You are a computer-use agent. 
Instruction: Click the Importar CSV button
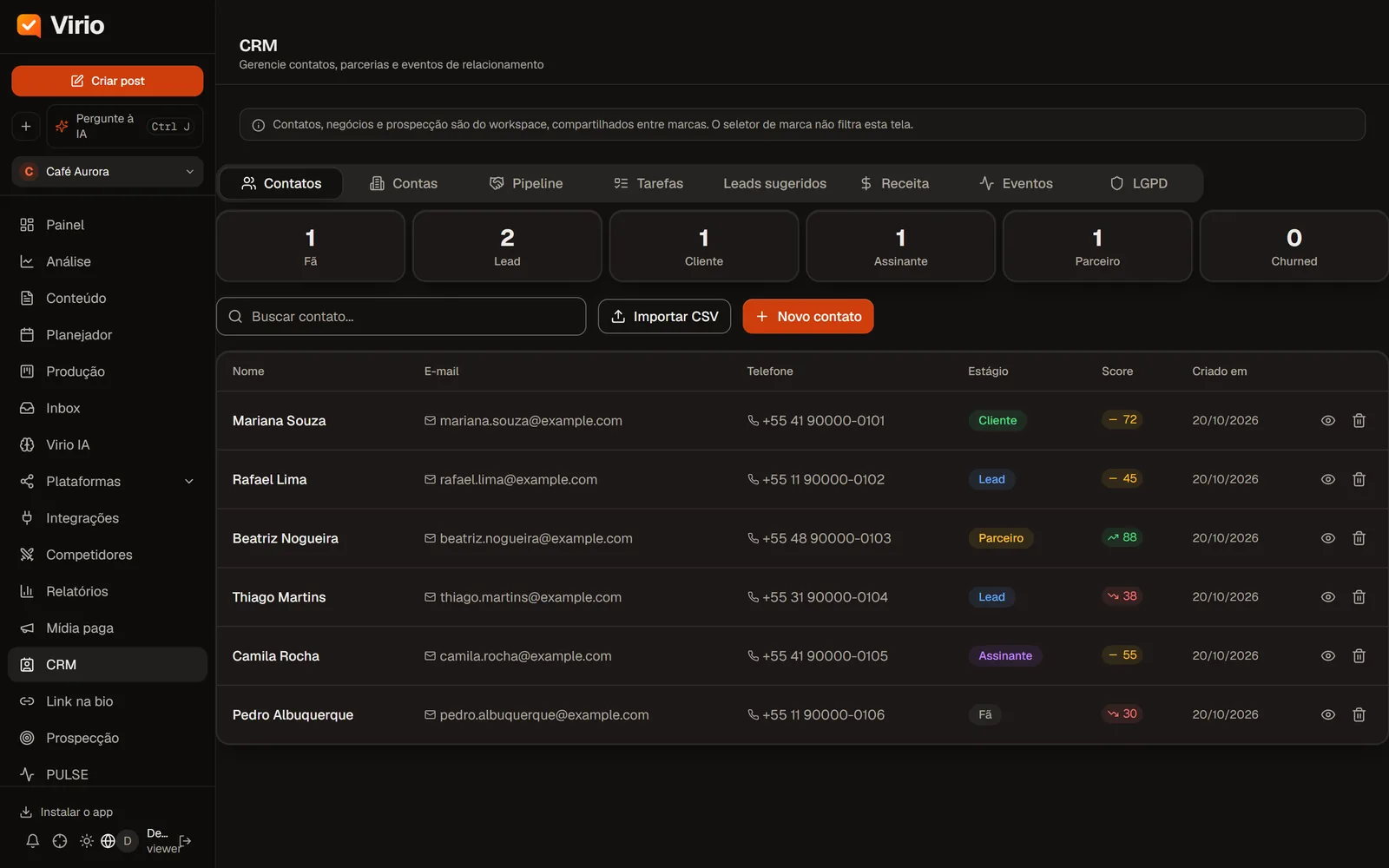[664, 317]
